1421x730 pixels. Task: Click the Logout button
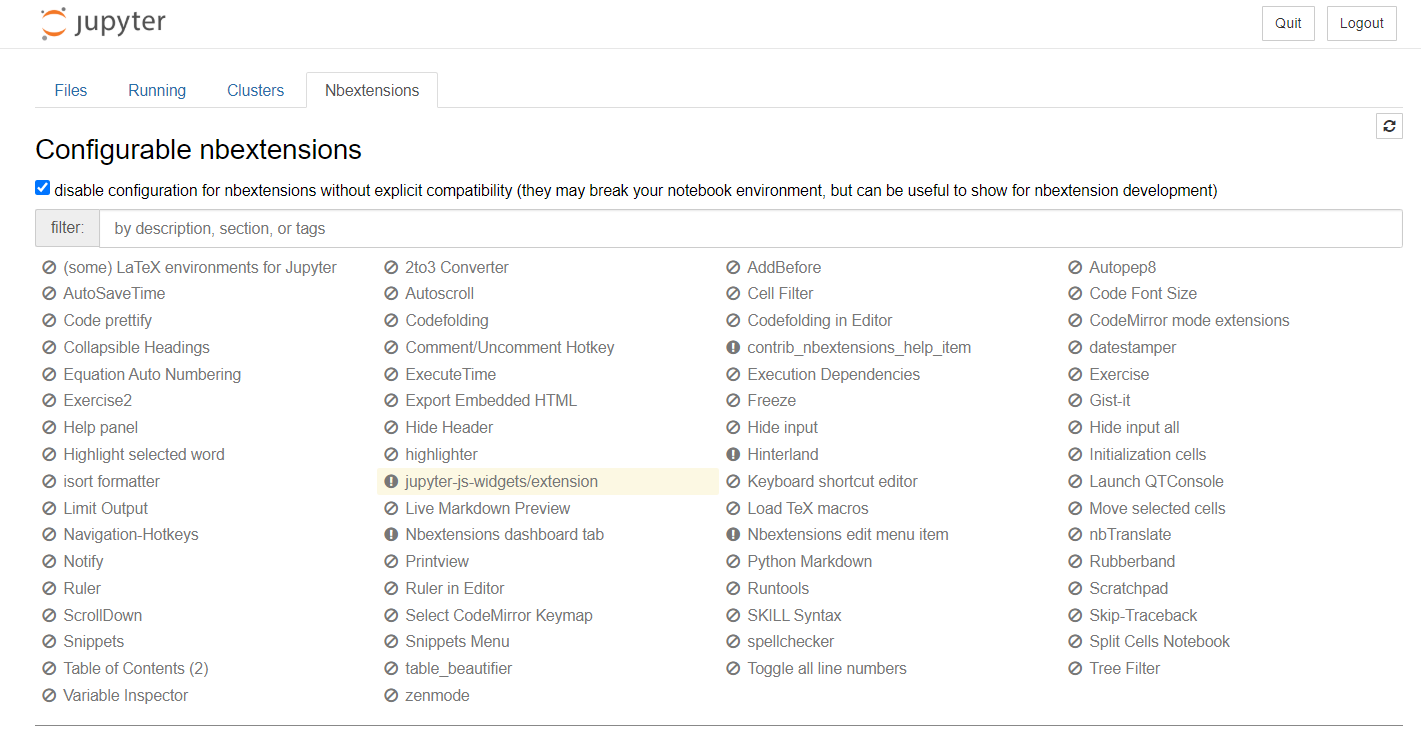point(1361,23)
